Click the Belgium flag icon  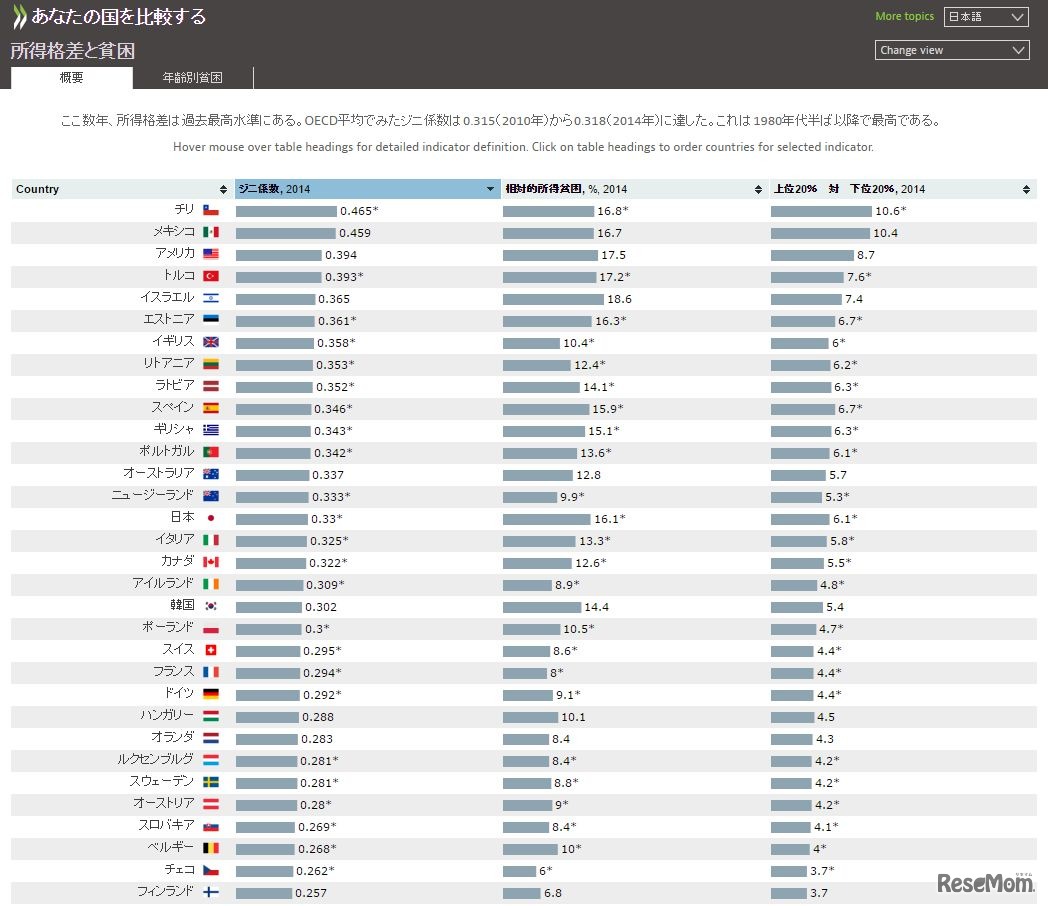coord(211,848)
